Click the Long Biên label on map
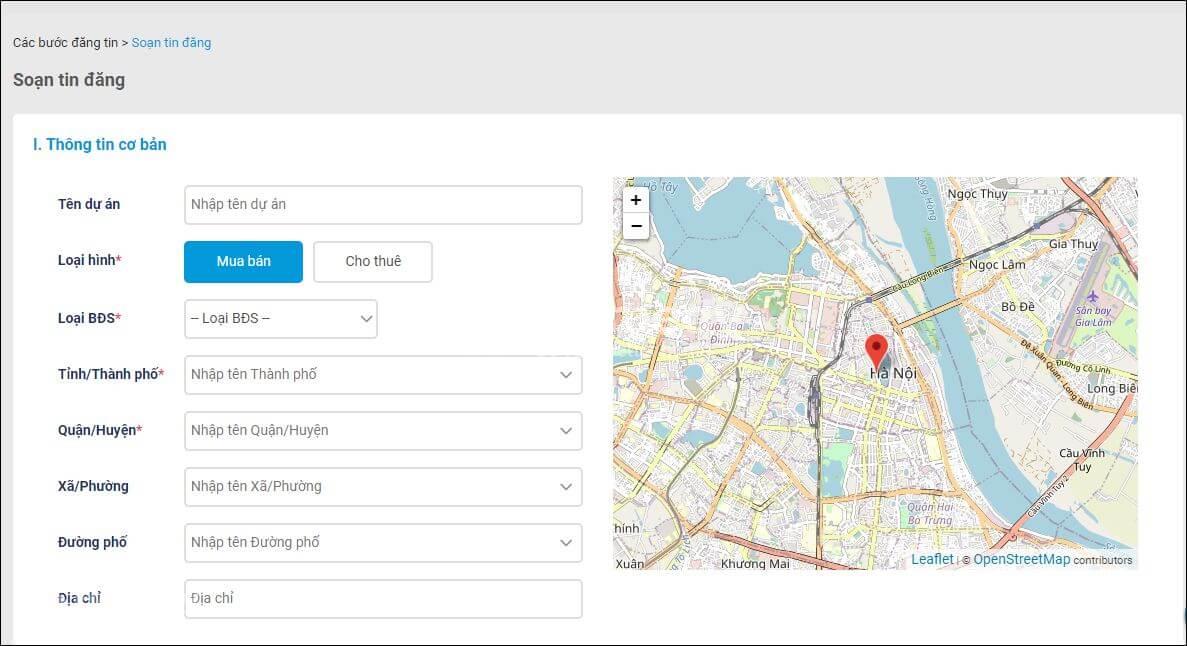 click(x=1113, y=388)
